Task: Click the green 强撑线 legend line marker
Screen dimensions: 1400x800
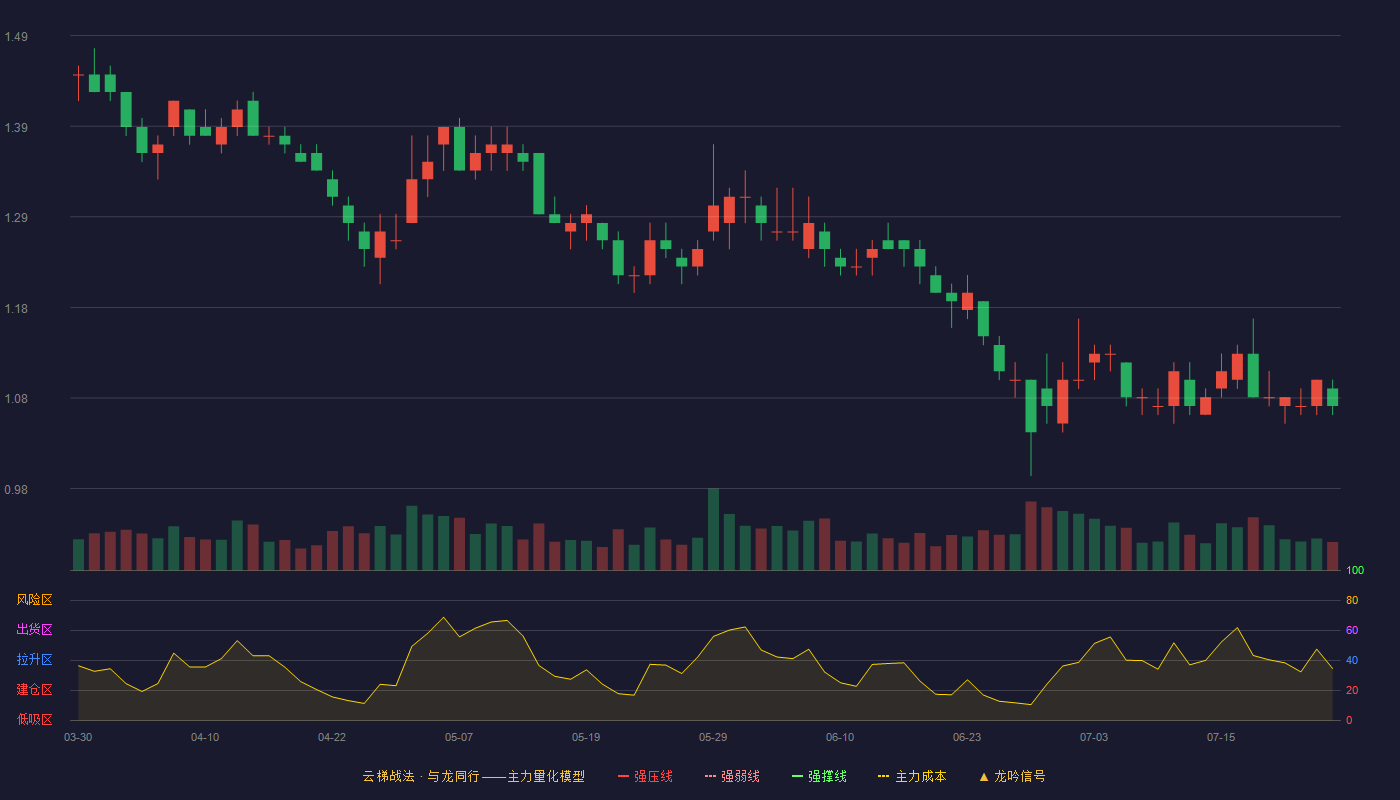Action: [797, 776]
